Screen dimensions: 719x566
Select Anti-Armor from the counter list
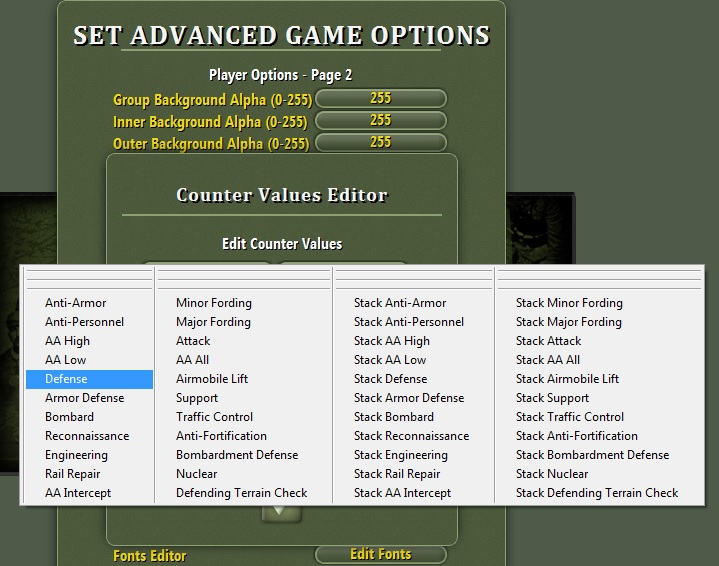coord(89,303)
